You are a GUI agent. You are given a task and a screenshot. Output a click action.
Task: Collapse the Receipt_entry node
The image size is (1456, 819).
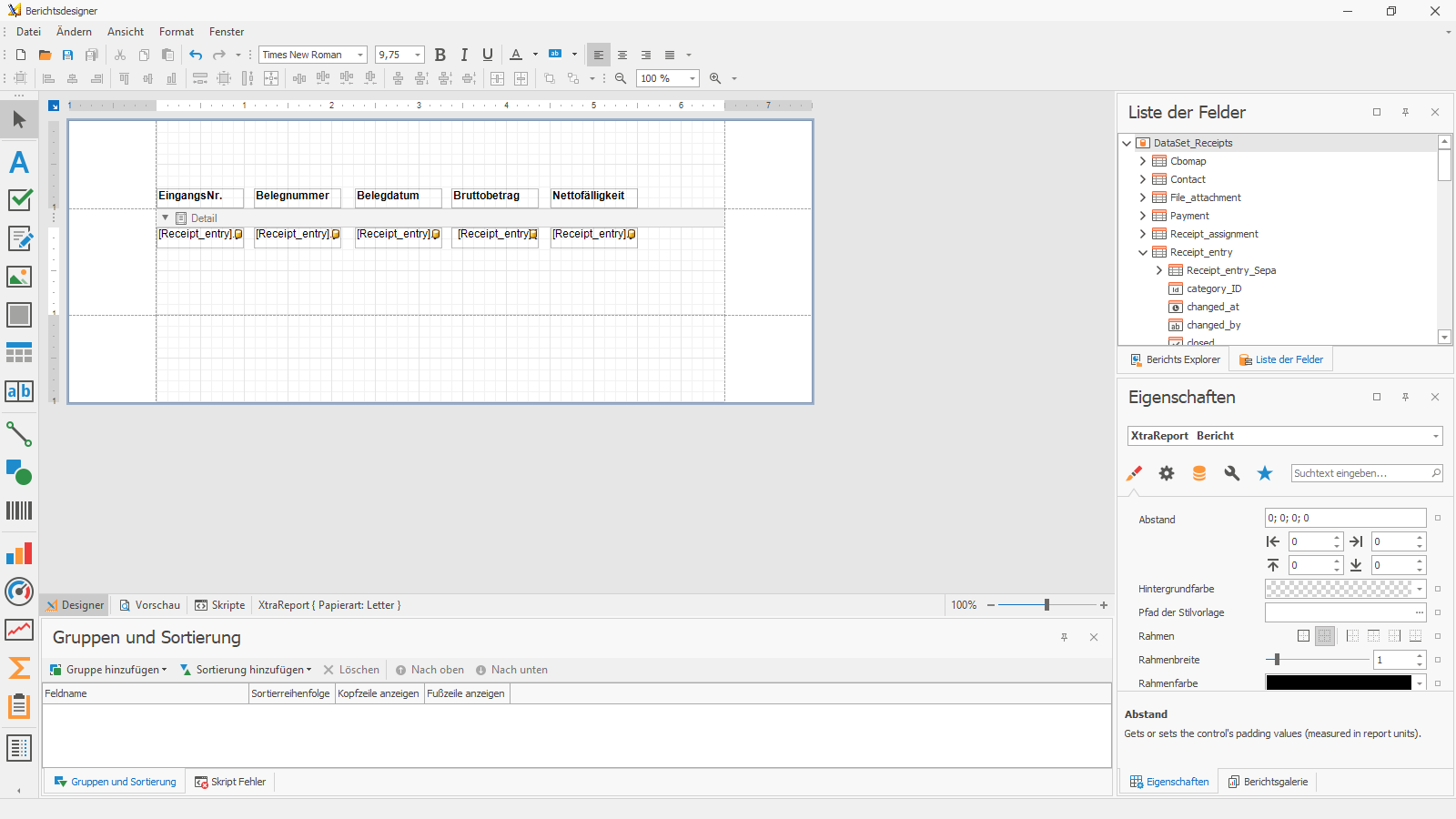(x=1143, y=252)
